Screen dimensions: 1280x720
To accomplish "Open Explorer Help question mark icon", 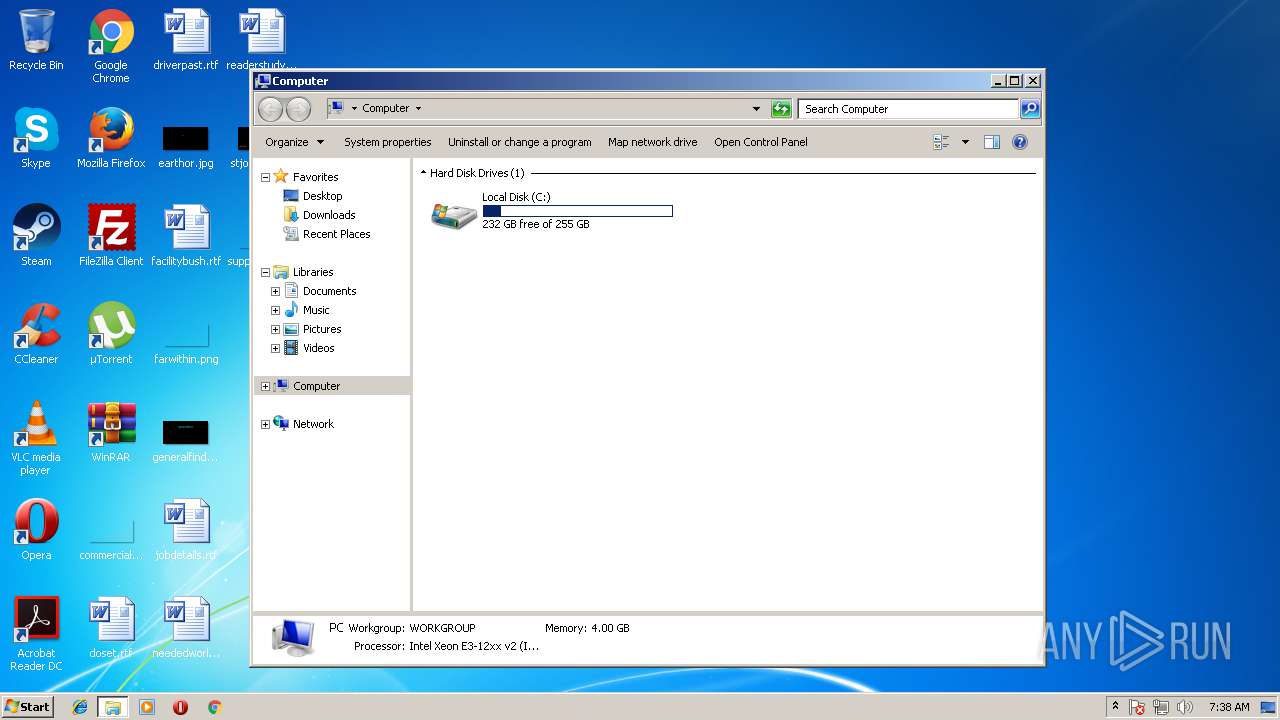I will tap(1020, 142).
